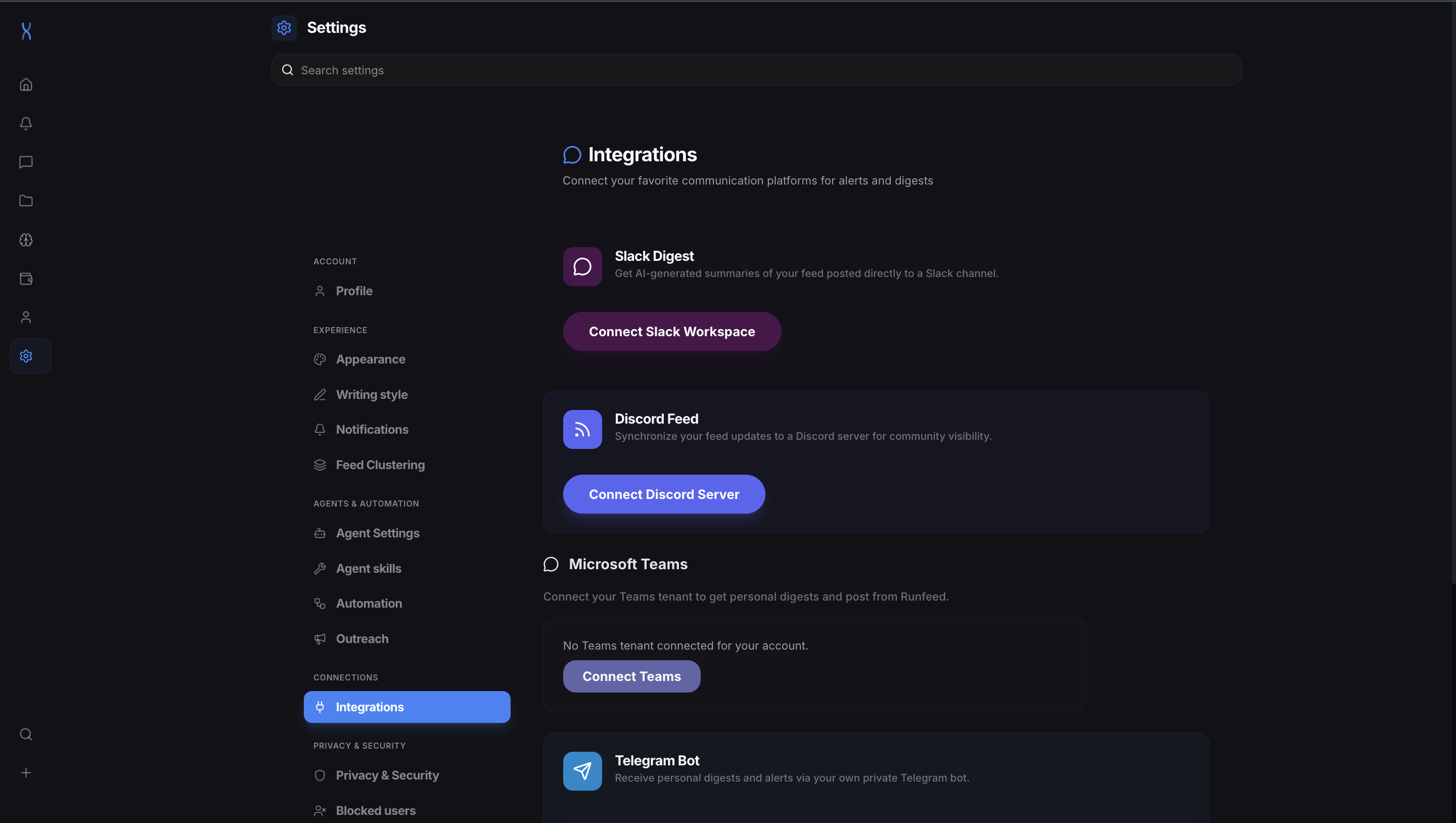Screen dimensions: 1456x823
Task: Select the brain AI icon in the sidebar
Action: (x=25, y=240)
